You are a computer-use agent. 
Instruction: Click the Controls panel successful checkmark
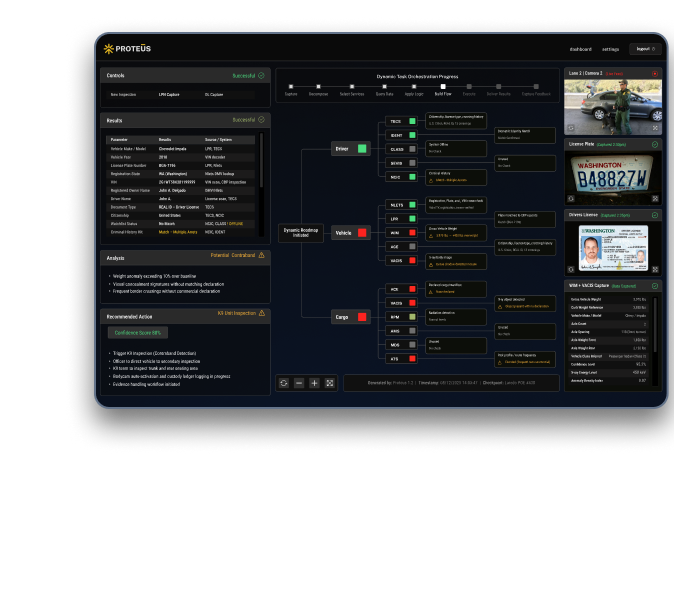coord(262,75)
